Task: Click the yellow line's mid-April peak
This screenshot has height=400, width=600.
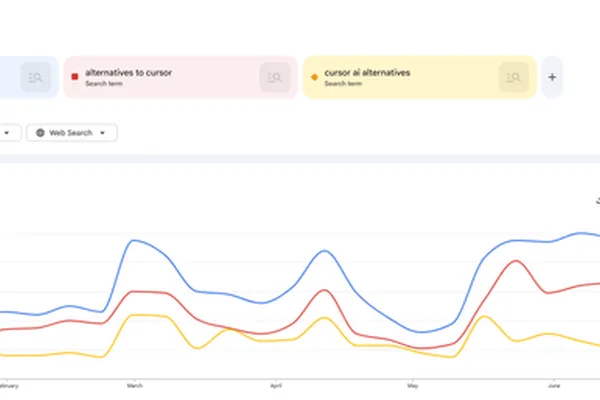Action: [324, 318]
